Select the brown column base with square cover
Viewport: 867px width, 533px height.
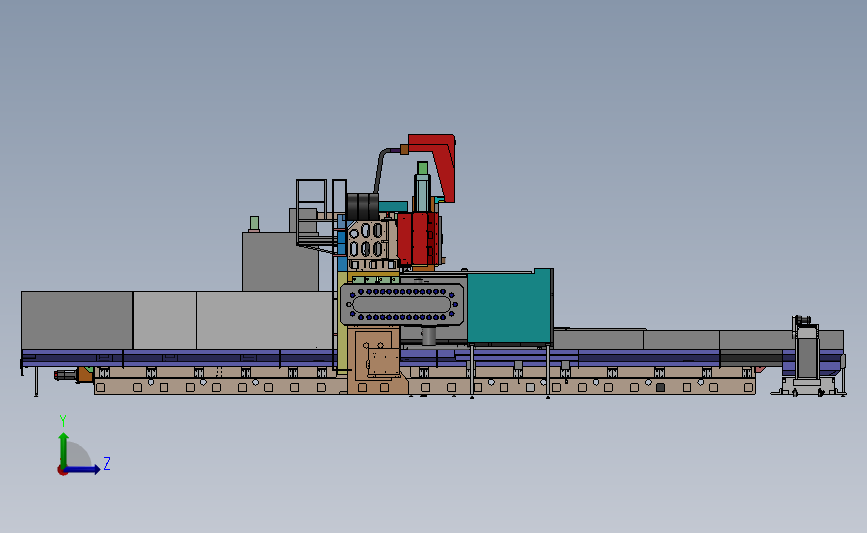pos(376,359)
